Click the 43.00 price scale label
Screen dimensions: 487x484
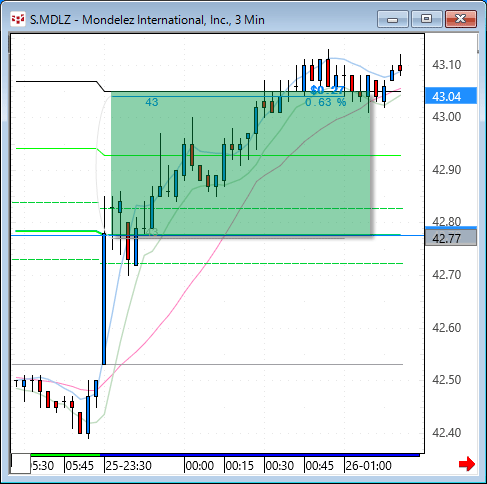coord(446,117)
